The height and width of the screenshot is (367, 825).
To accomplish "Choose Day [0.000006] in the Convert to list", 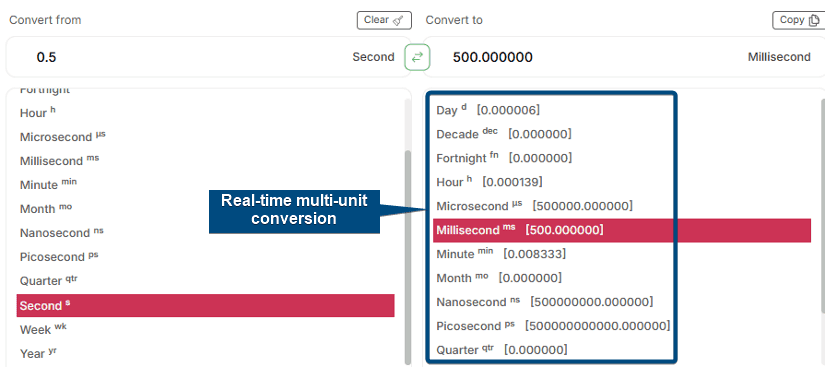I will click(x=622, y=110).
